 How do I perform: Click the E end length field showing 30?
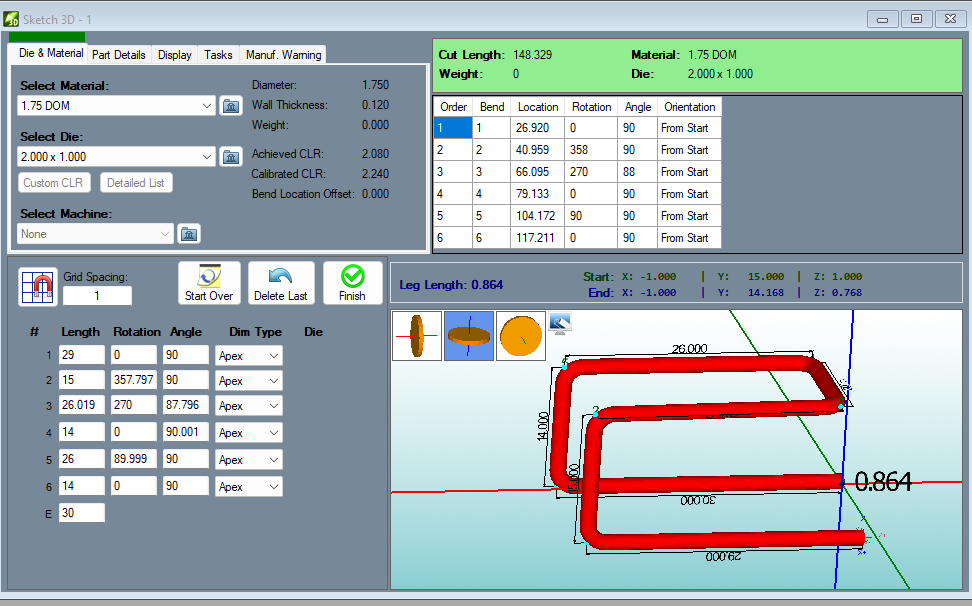click(x=82, y=512)
